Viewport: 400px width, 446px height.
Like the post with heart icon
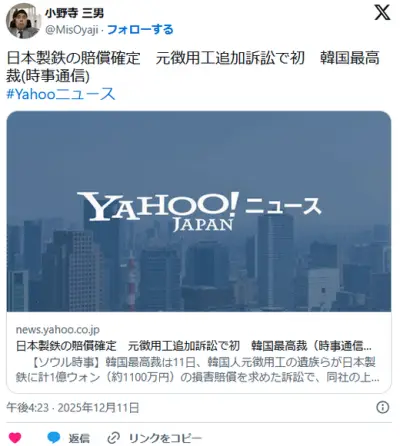[15, 437]
